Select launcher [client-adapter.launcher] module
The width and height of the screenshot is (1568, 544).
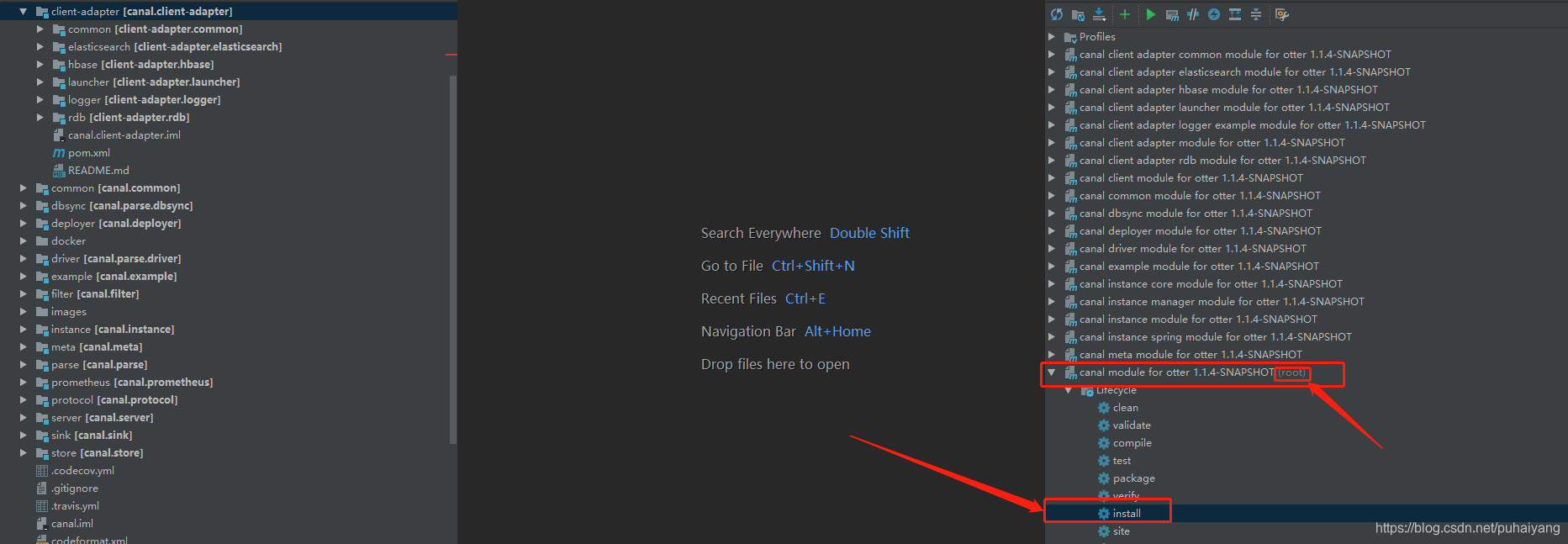tap(154, 82)
